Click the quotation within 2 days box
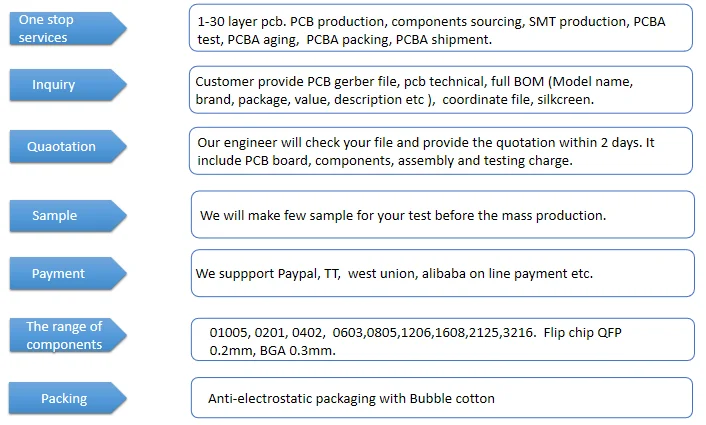Screen dimensions: 706x425 click(x=440, y=152)
